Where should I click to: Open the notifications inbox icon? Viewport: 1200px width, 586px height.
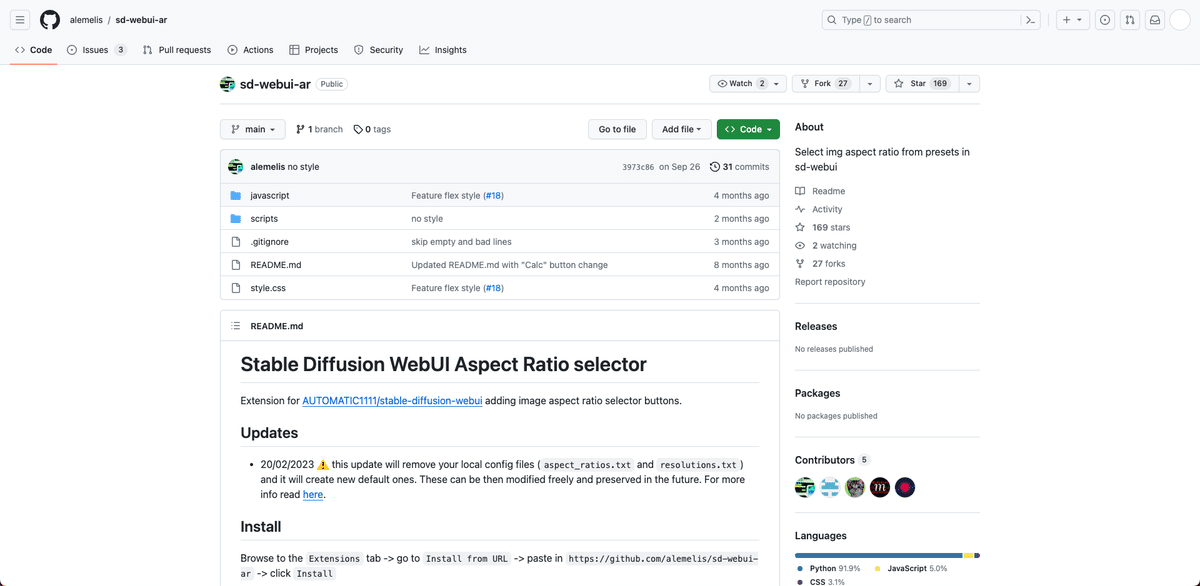tap(1155, 20)
